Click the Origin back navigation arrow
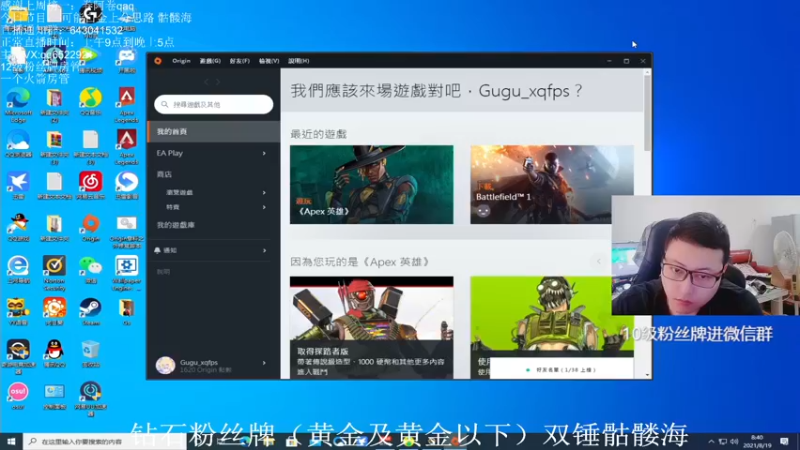This screenshot has height=450, width=800. 206,82
